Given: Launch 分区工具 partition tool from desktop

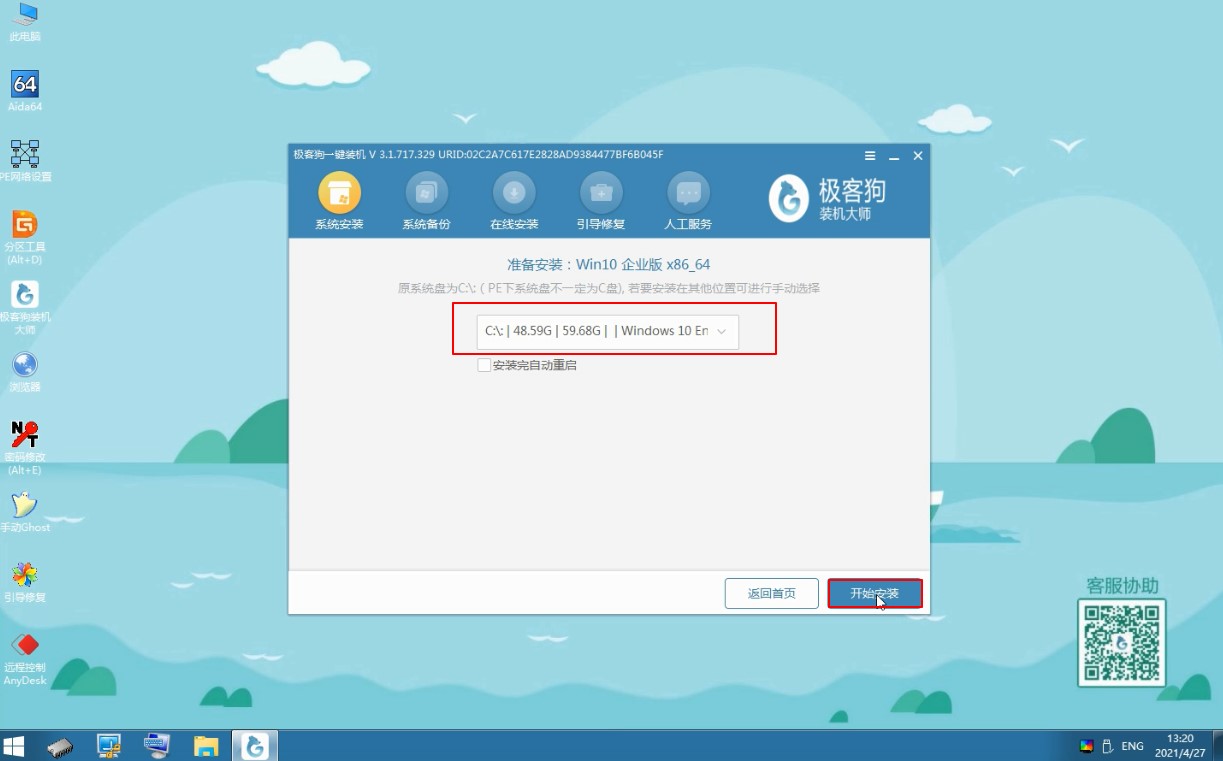Looking at the screenshot, I should 24,230.
